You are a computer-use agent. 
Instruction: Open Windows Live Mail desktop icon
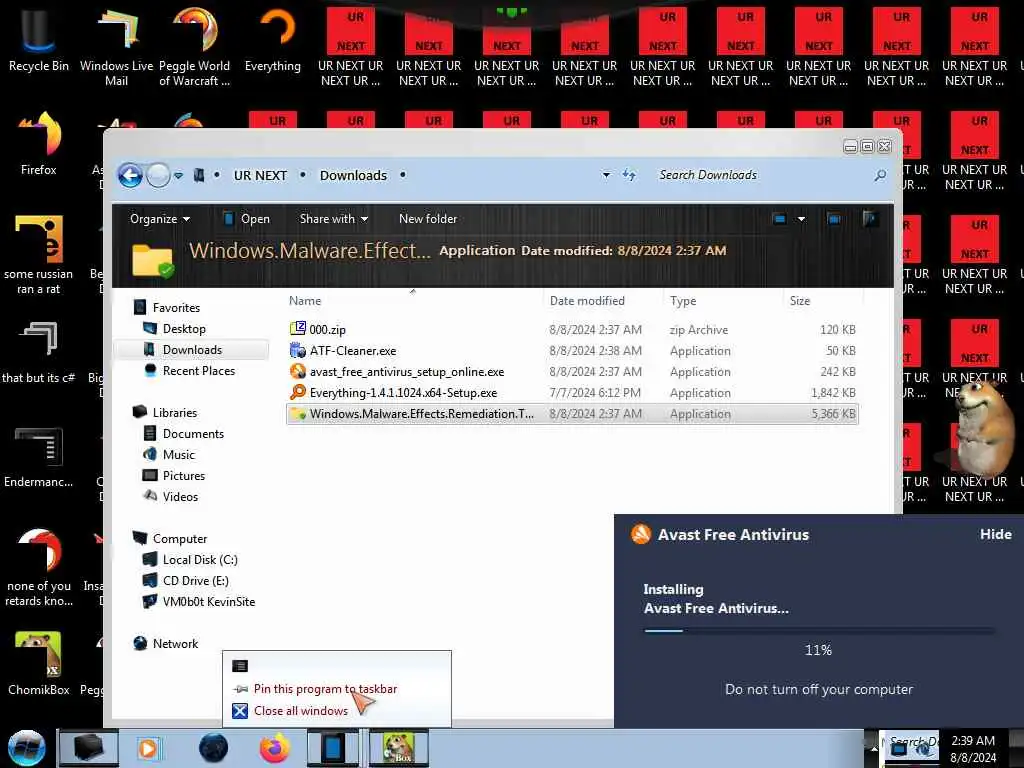116,46
